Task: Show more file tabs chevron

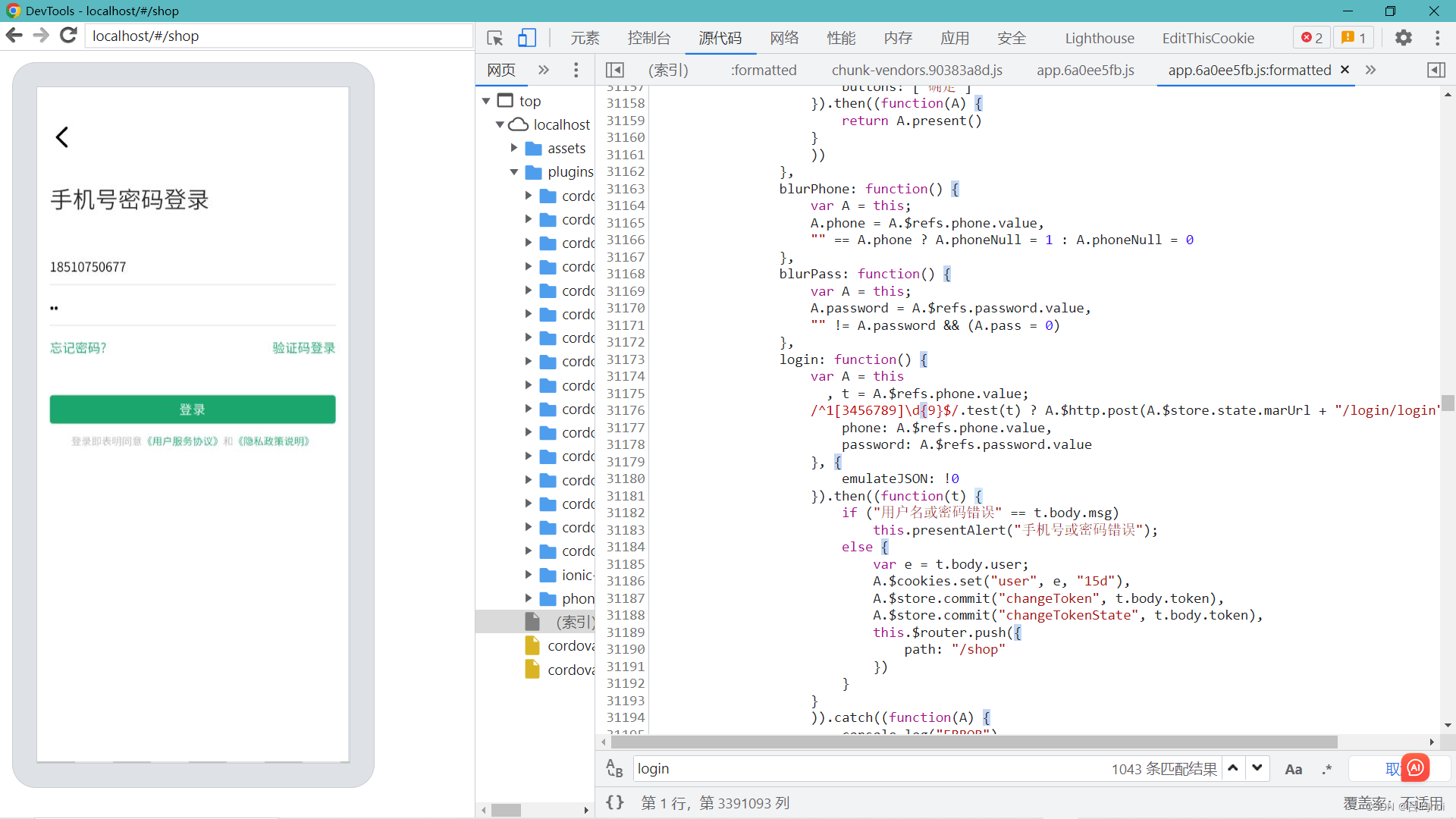Action: coord(1370,70)
